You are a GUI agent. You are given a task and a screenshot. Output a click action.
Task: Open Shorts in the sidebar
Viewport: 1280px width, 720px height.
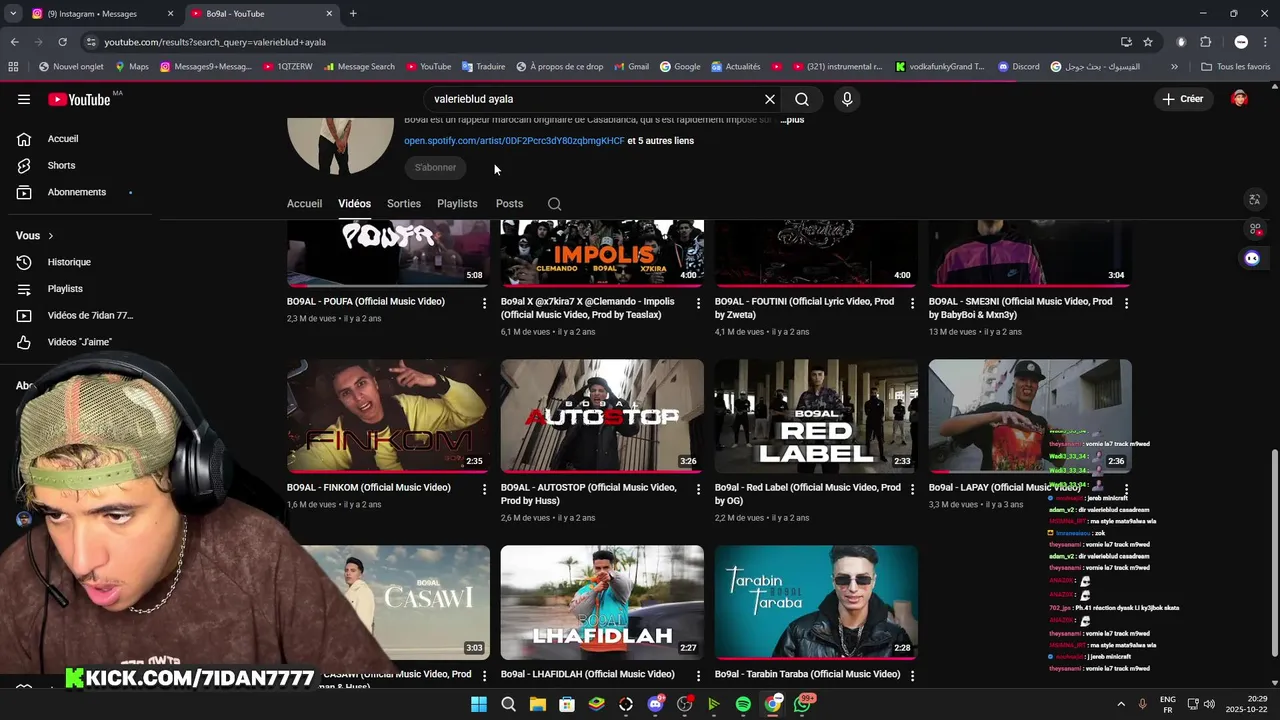point(61,165)
